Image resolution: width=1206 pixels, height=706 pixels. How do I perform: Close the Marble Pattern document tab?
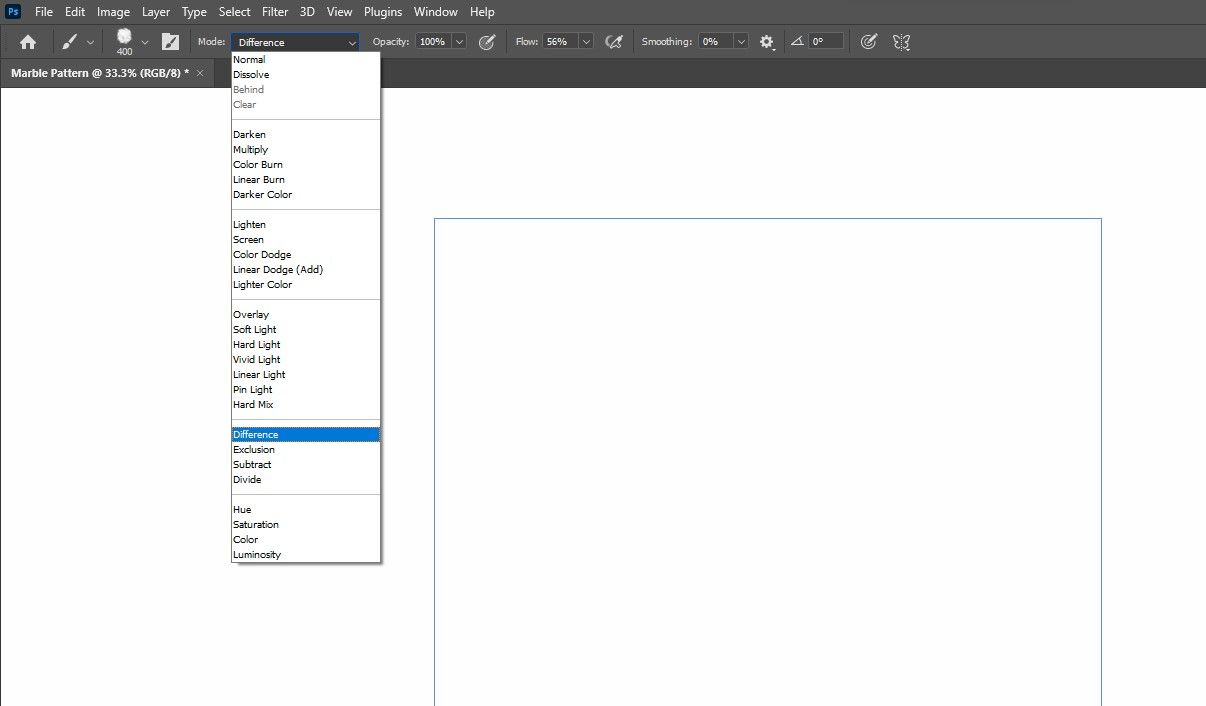[x=200, y=73]
